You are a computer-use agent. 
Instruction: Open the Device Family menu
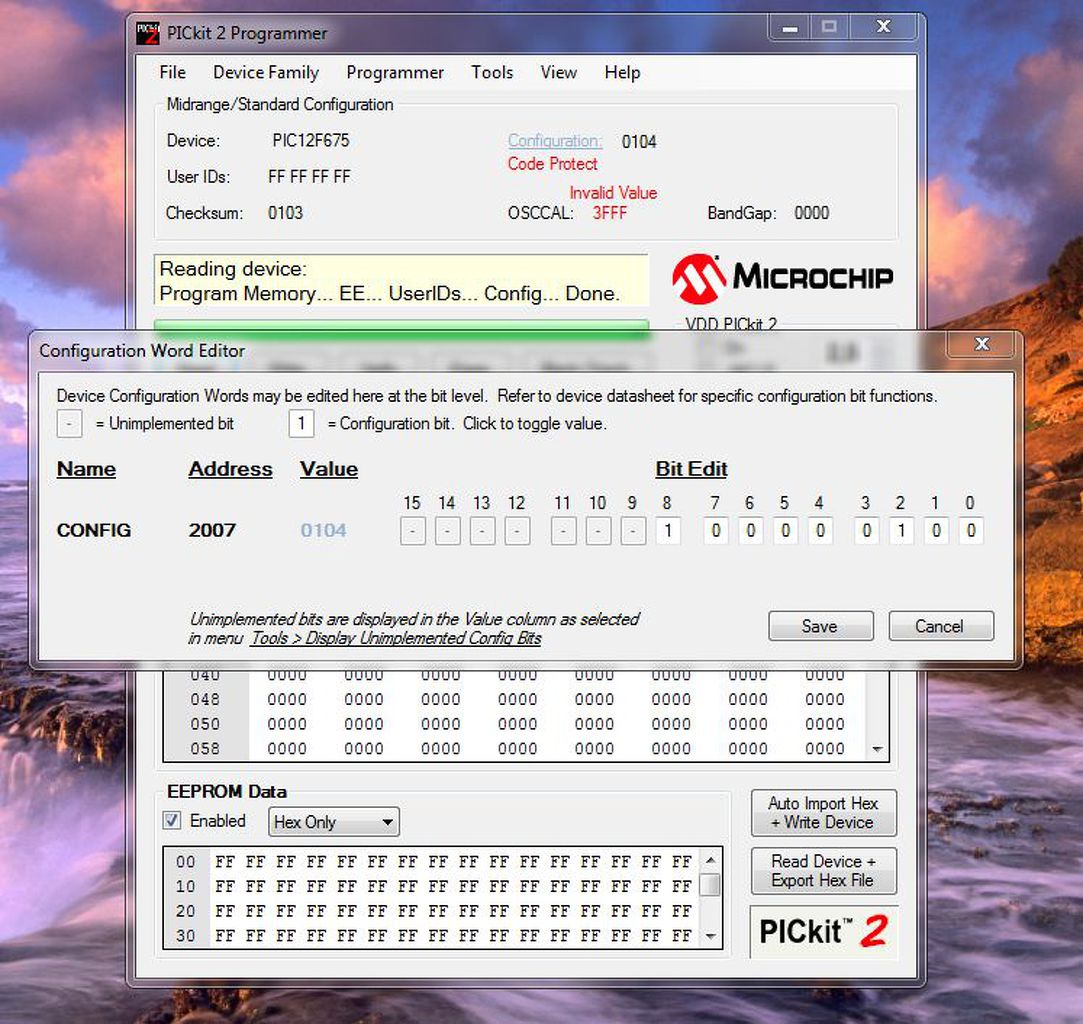coord(266,73)
